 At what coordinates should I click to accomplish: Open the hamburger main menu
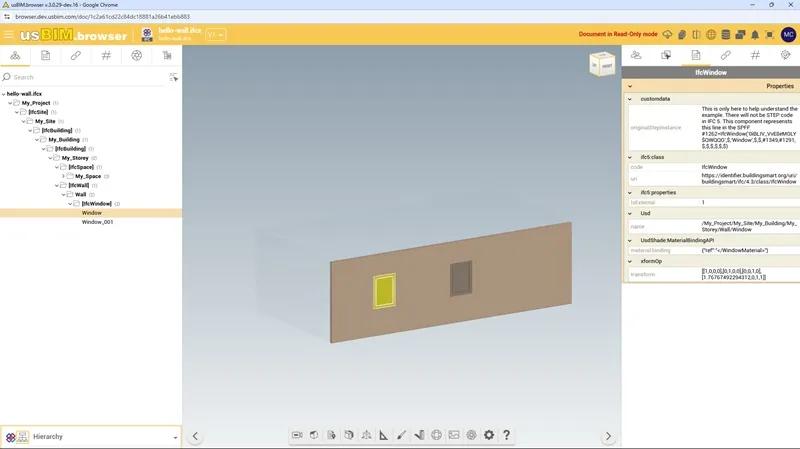click(9, 35)
